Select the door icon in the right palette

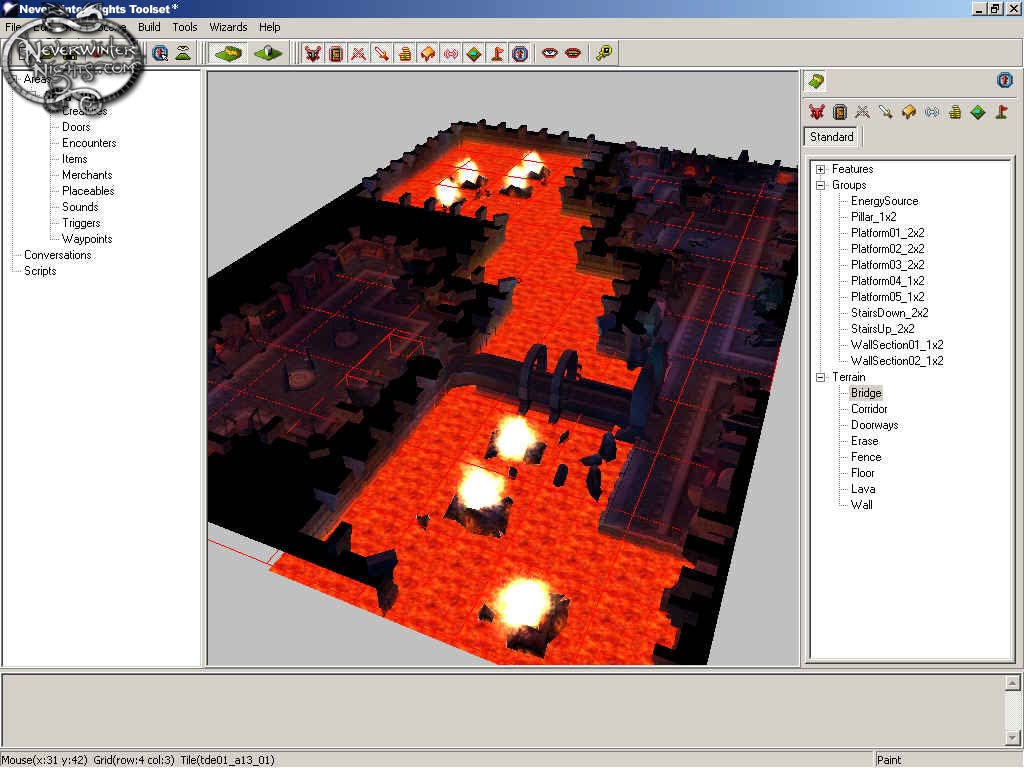(840, 112)
